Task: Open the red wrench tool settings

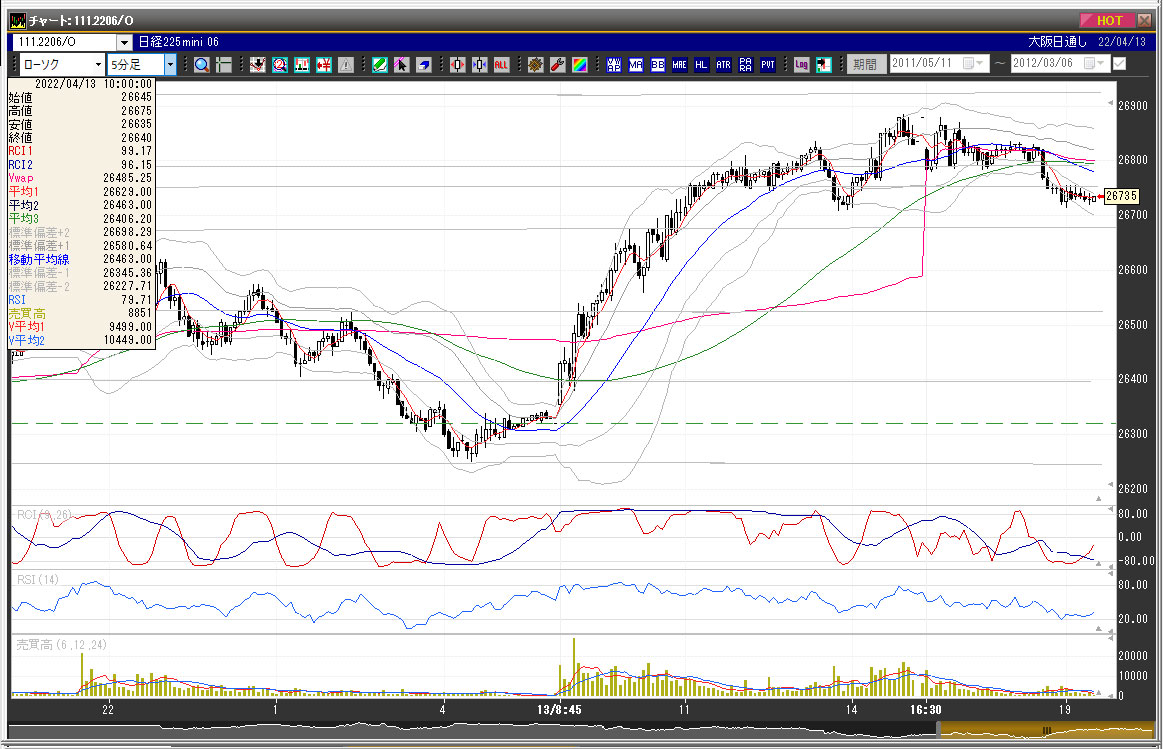Action: coord(558,65)
